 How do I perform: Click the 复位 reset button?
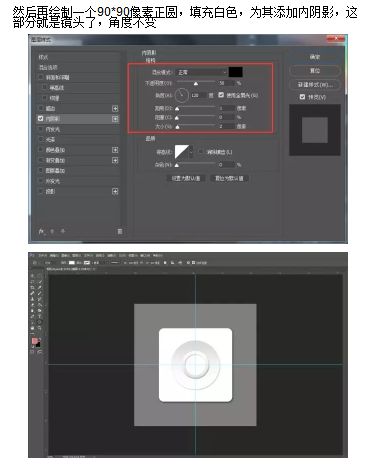315,71
